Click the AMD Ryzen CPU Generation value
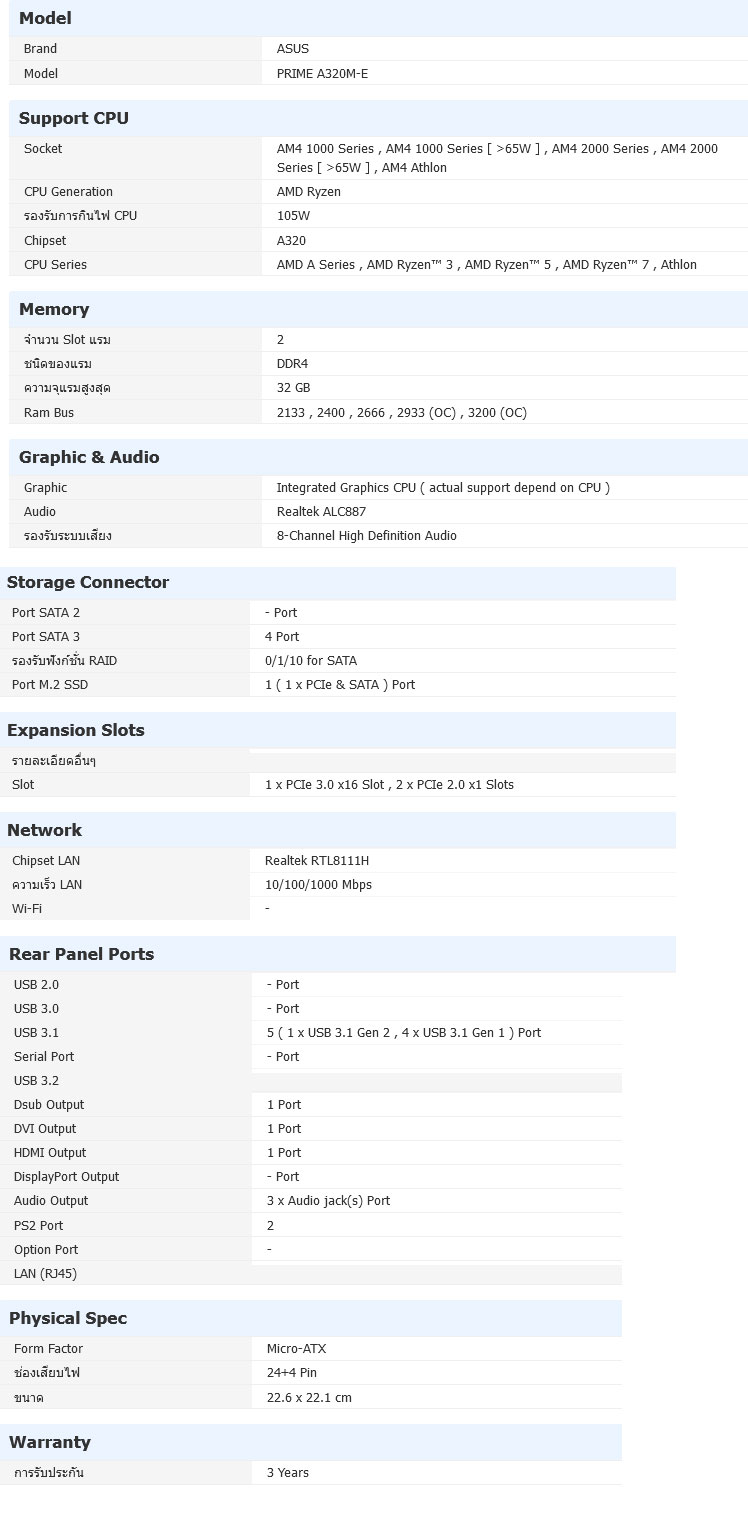Screen dimensions: 748x1537 click(x=309, y=192)
